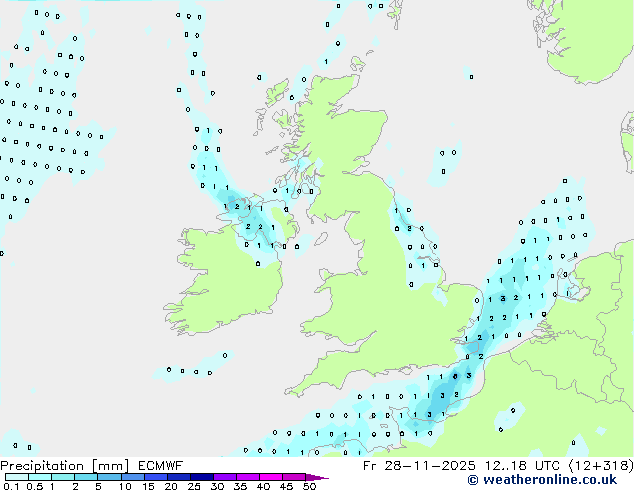Click the 0.5–1 mm legend color swatch
Image resolution: width=634 pixels, height=490 pixels.
click(x=40, y=477)
